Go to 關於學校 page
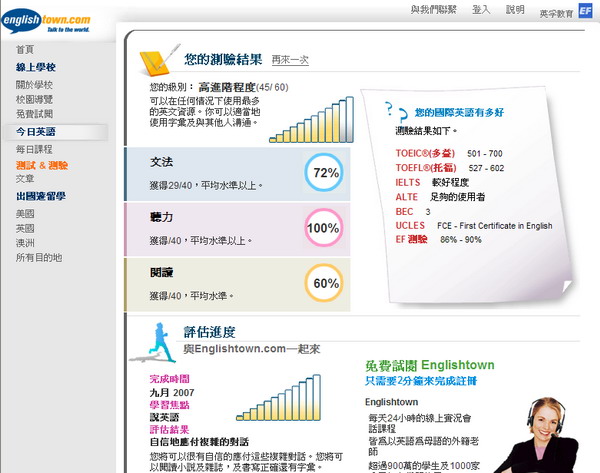Screen dimensions: 600x473 coord(34,85)
